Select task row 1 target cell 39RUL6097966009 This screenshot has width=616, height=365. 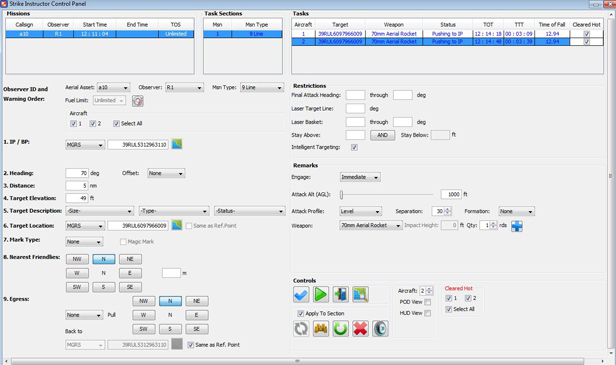(340, 34)
